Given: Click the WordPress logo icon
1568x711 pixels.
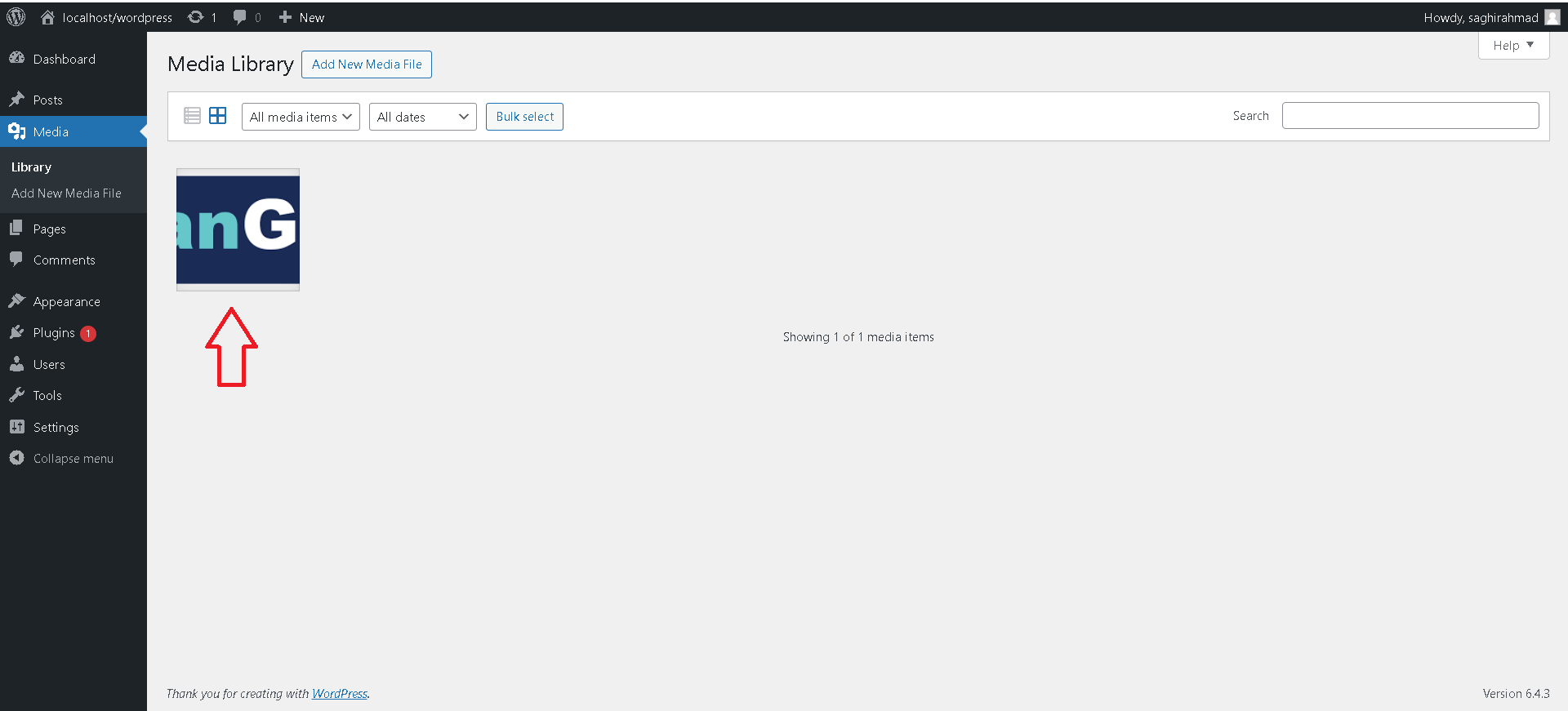Looking at the screenshot, I should click(16, 17).
